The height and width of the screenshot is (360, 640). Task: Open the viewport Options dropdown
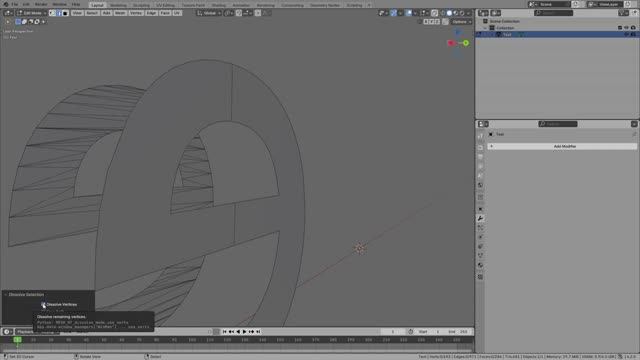tap(461, 22)
